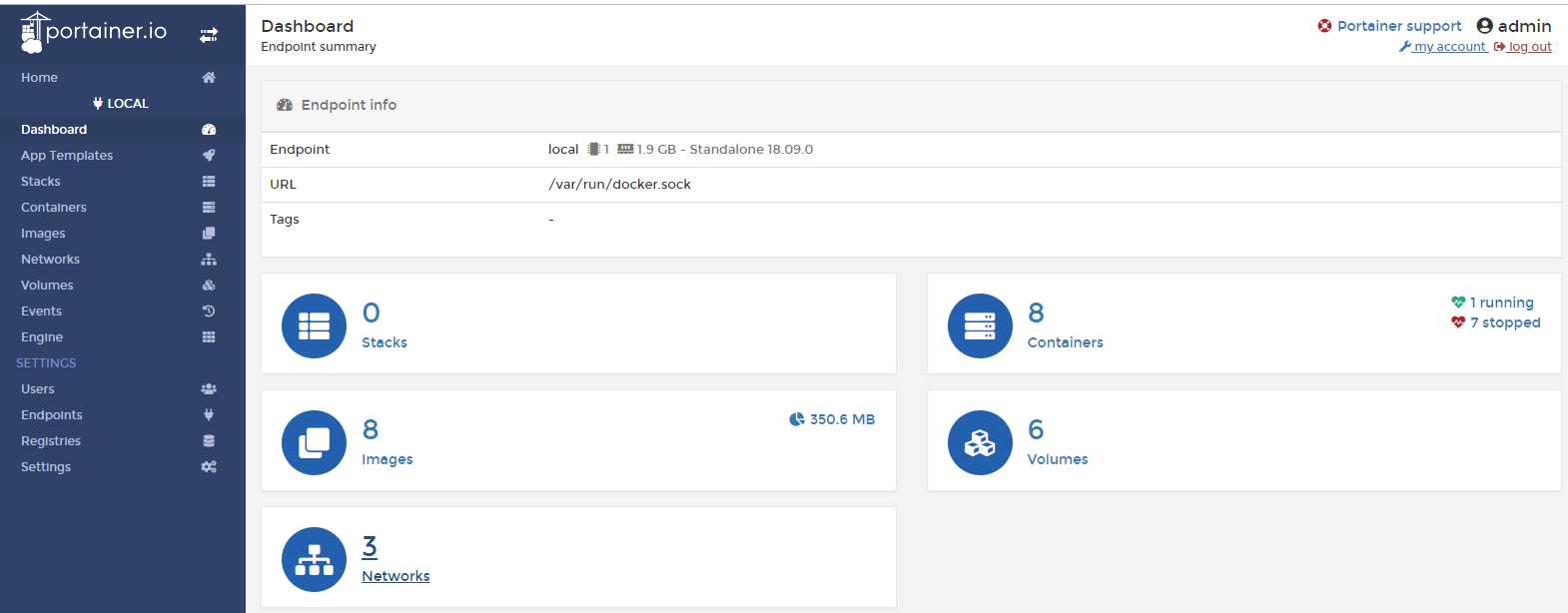Click the Networks sitemap icon in the sidebar

point(209,259)
